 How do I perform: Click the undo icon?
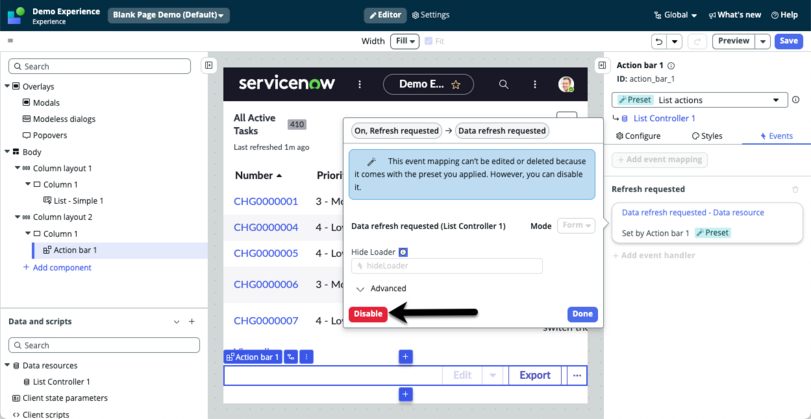(x=659, y=41)
